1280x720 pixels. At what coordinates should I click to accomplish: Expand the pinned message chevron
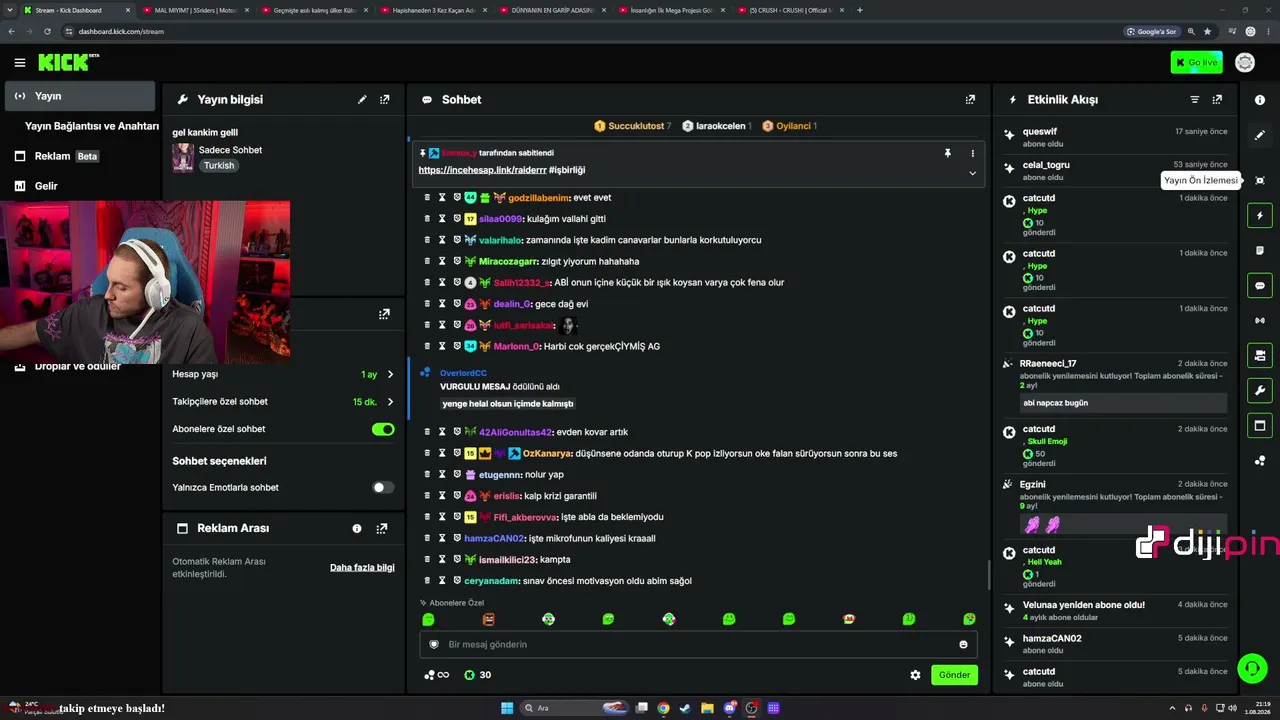coord(972,173)
